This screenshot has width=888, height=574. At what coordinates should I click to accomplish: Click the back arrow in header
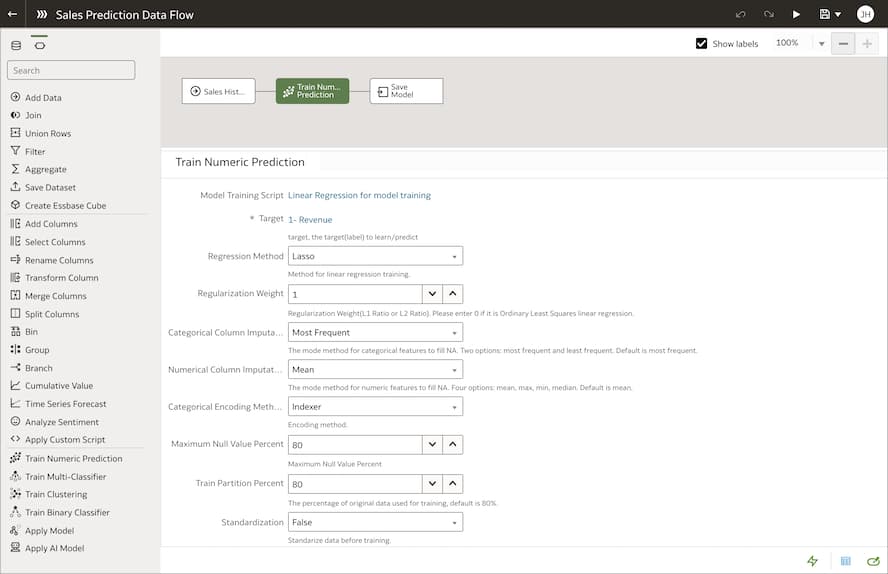(12, 15)
